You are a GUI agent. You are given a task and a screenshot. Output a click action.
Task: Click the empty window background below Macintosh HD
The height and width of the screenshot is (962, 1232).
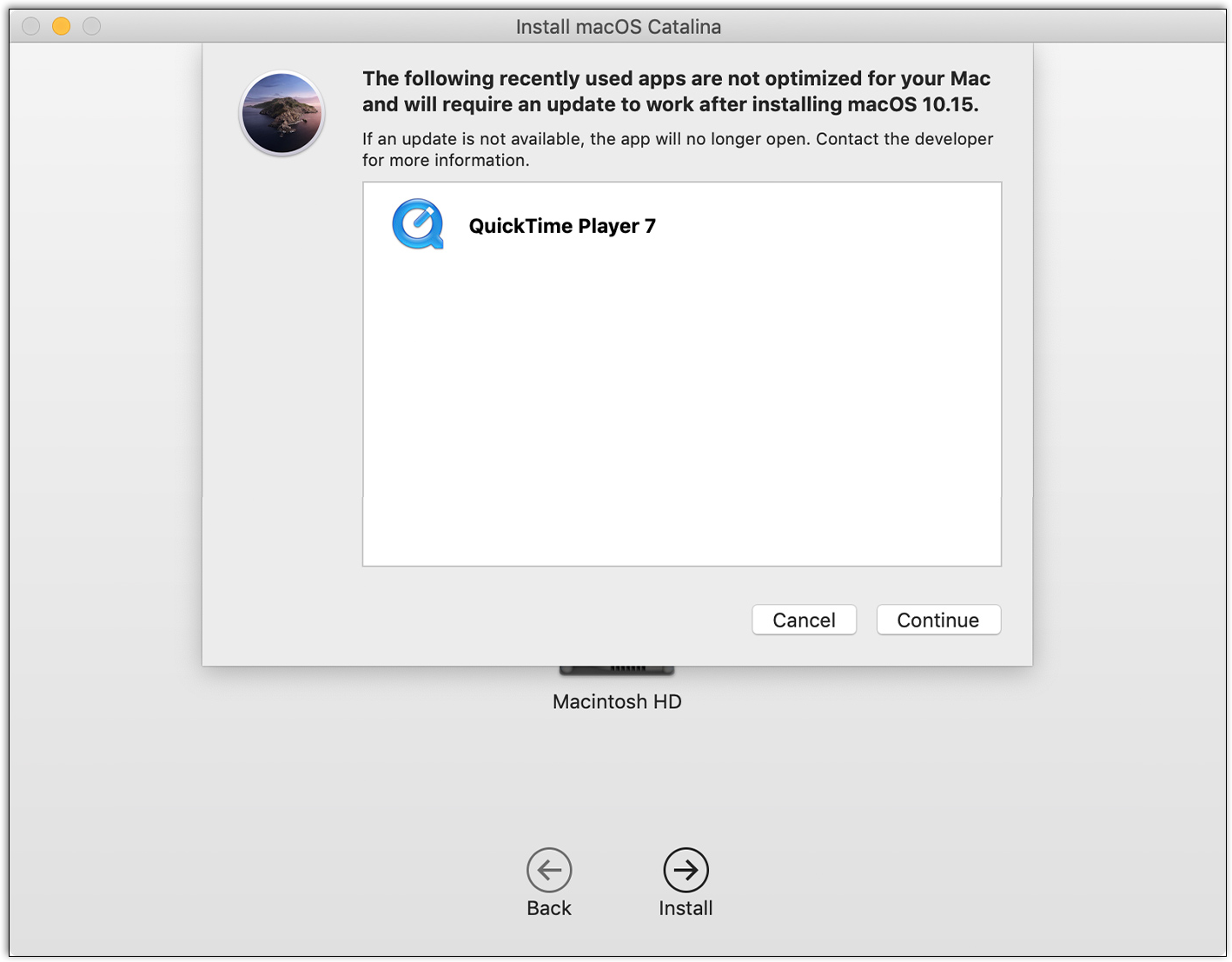(617, 782)
